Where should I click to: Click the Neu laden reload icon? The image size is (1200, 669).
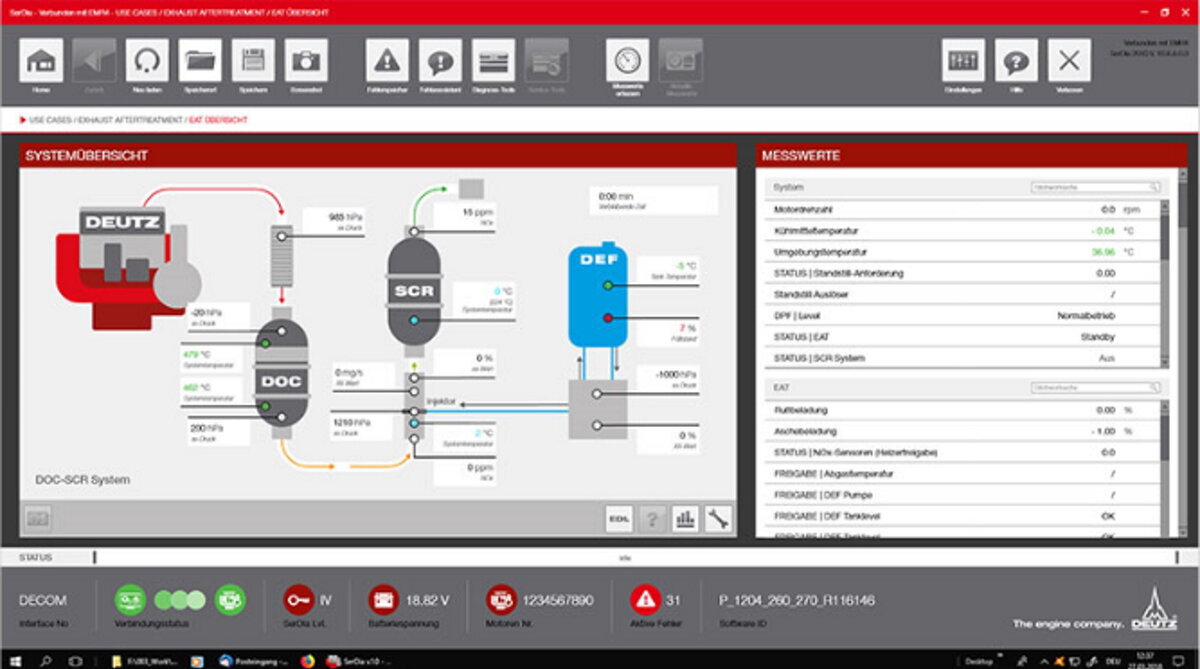(147, 60)
